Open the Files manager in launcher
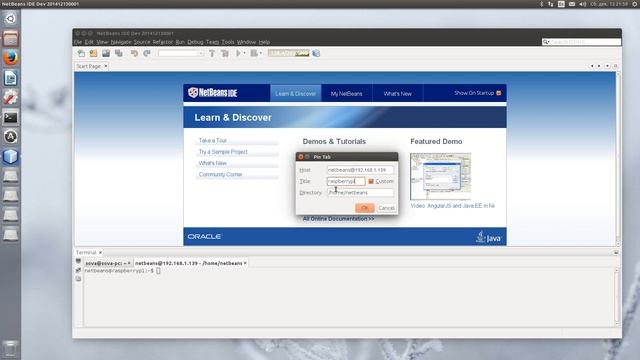This screenshot has width=640, height=360. [11, 39]
